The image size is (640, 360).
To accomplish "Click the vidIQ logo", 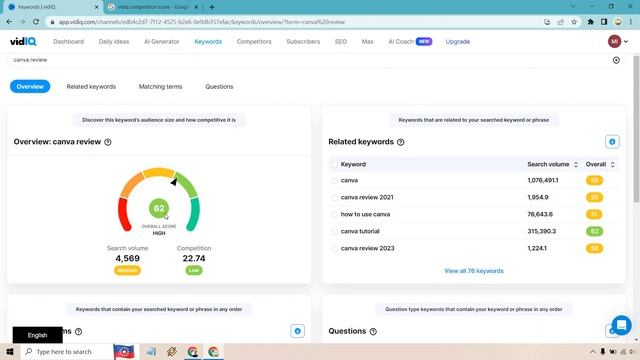I will click(23, 41).
